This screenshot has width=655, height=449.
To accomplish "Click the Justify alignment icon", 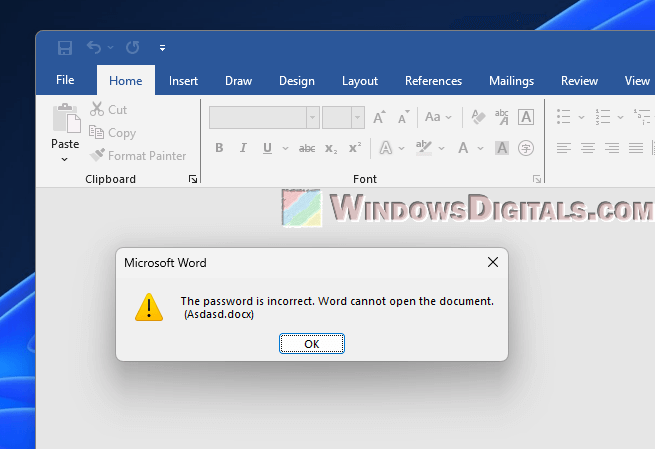I will click(x=636, y=148).
